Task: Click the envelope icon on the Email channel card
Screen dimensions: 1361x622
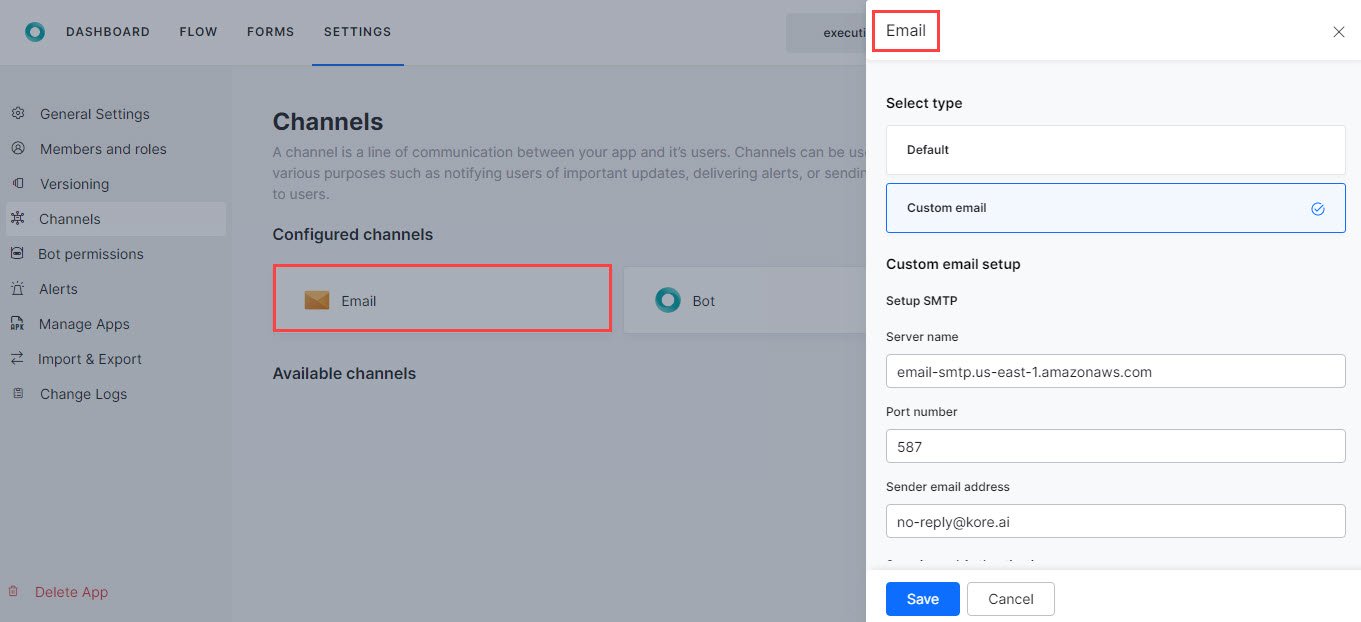Action: pos(316,298)
